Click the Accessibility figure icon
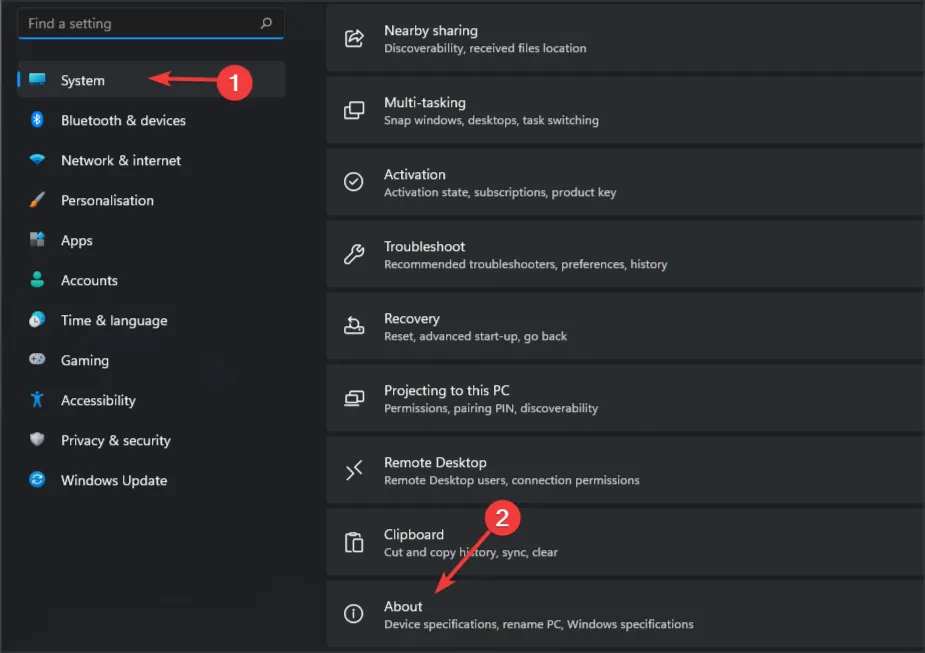 tap(37, 400)
